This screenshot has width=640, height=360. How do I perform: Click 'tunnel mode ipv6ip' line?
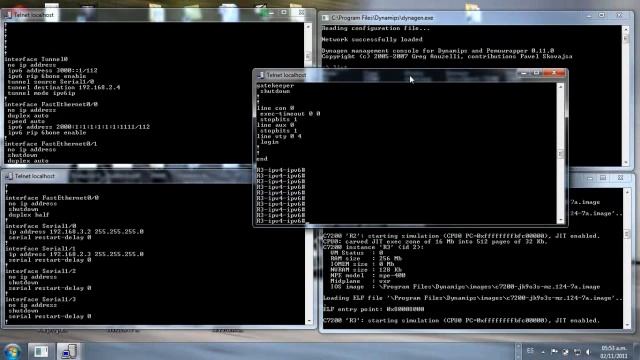[41, 93]
